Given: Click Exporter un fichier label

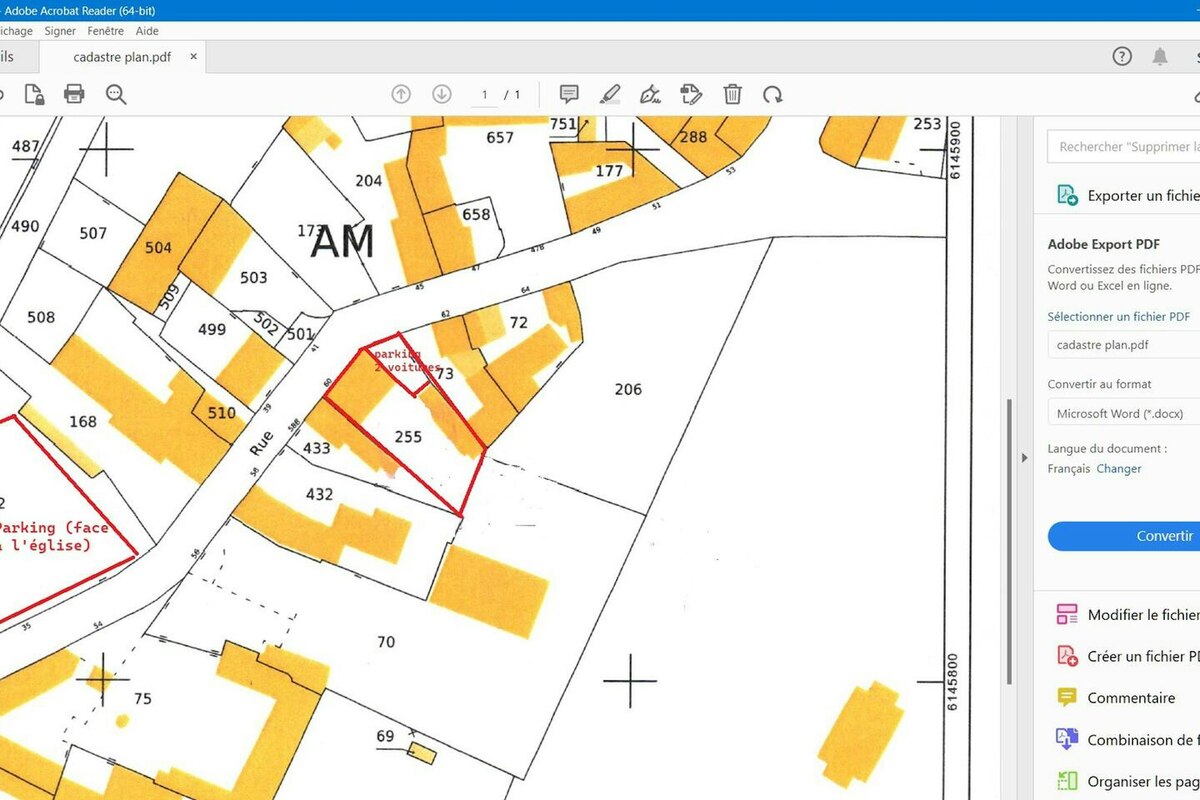Looking at the screenshot, I should [x=1143, y=196].
